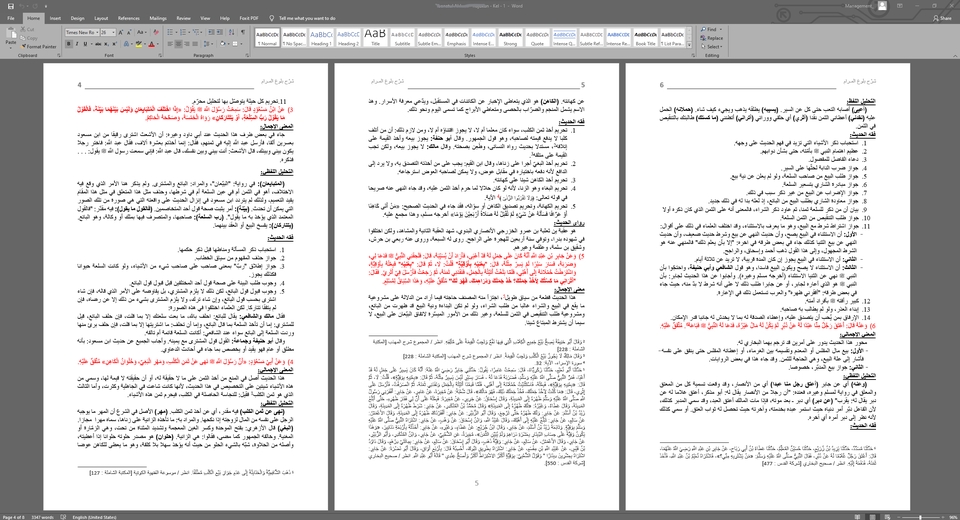Open the font name dropdown
This screenshot has width=960, height=520.
pos(97,32)
